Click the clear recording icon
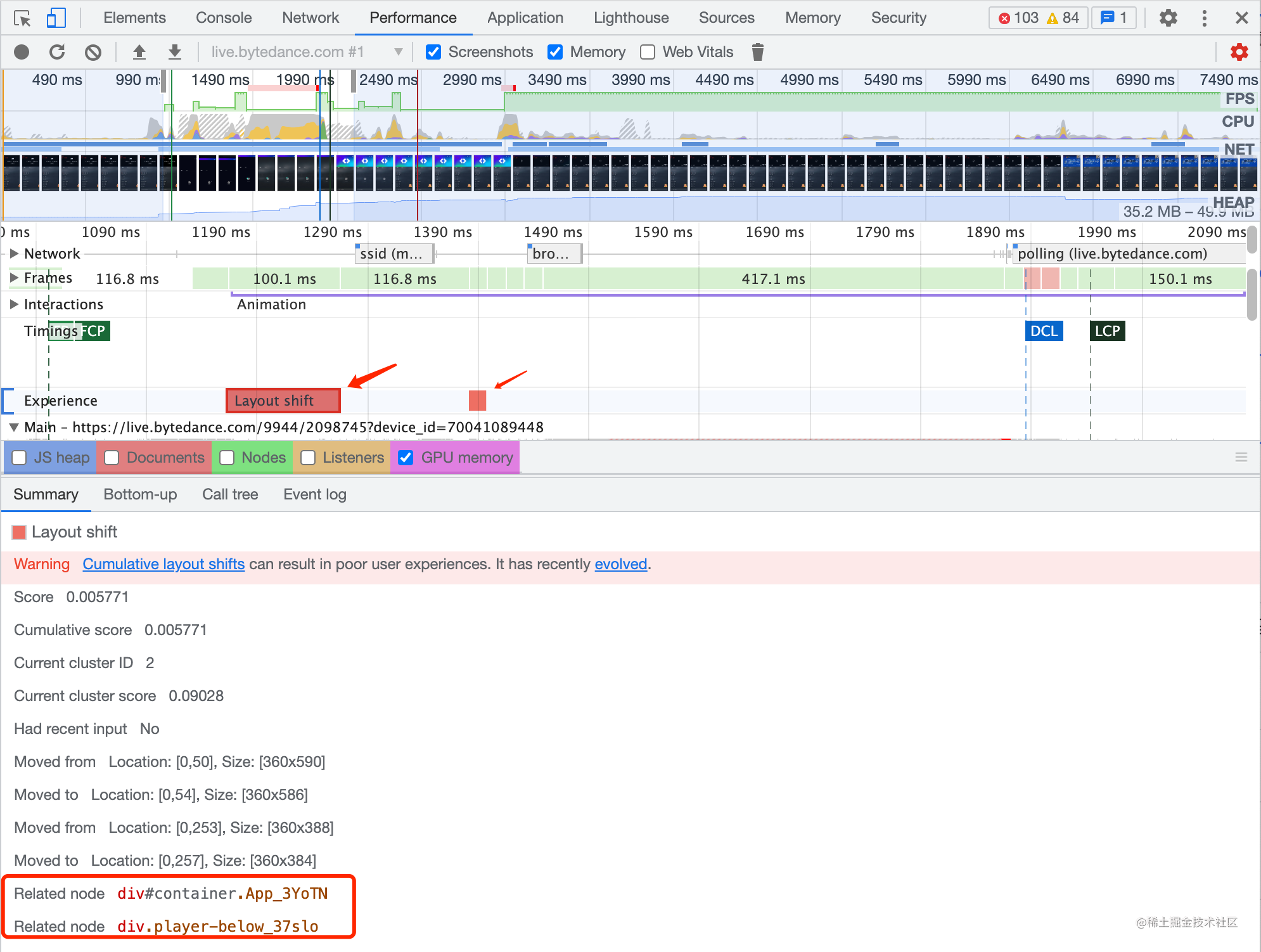Screen dimensions: 1261x952 point(93,52)
